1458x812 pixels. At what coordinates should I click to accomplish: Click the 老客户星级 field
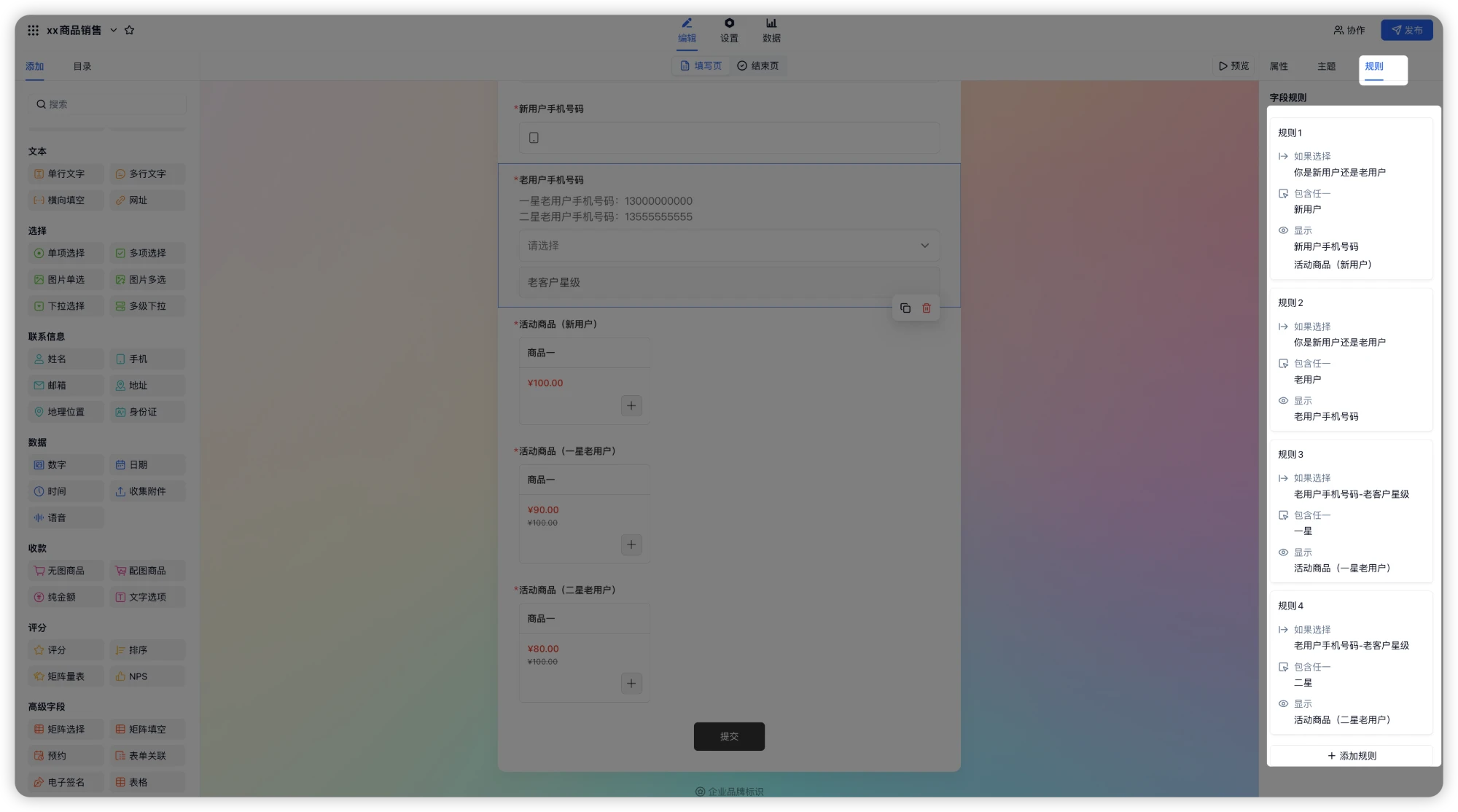click(x=729, y=282)
